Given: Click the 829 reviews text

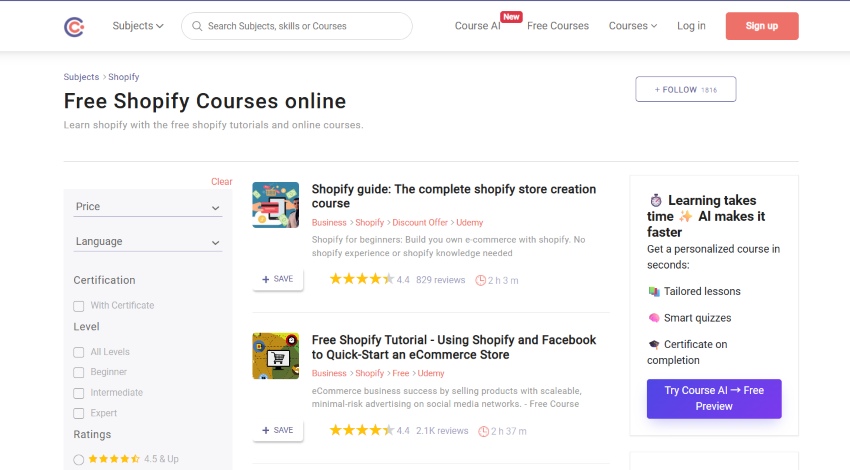Looking at the screenshot, I should coord(441,280).
